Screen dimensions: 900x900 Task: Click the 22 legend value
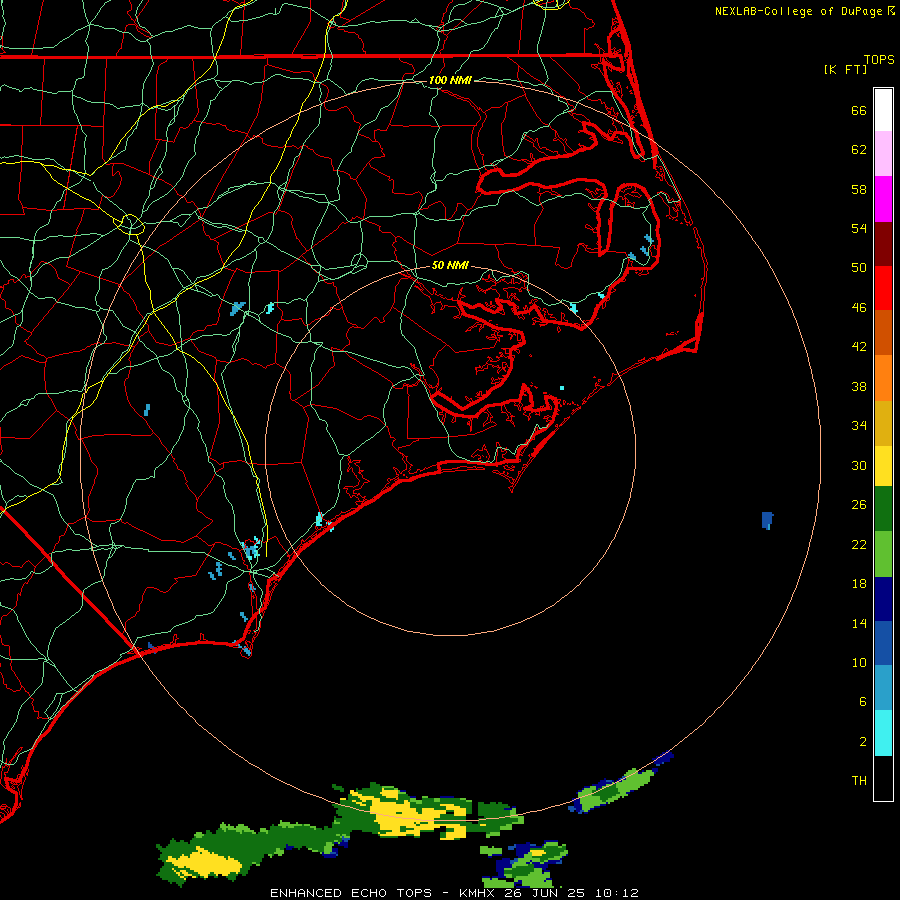pyautogui.click(x=859, y=544)
